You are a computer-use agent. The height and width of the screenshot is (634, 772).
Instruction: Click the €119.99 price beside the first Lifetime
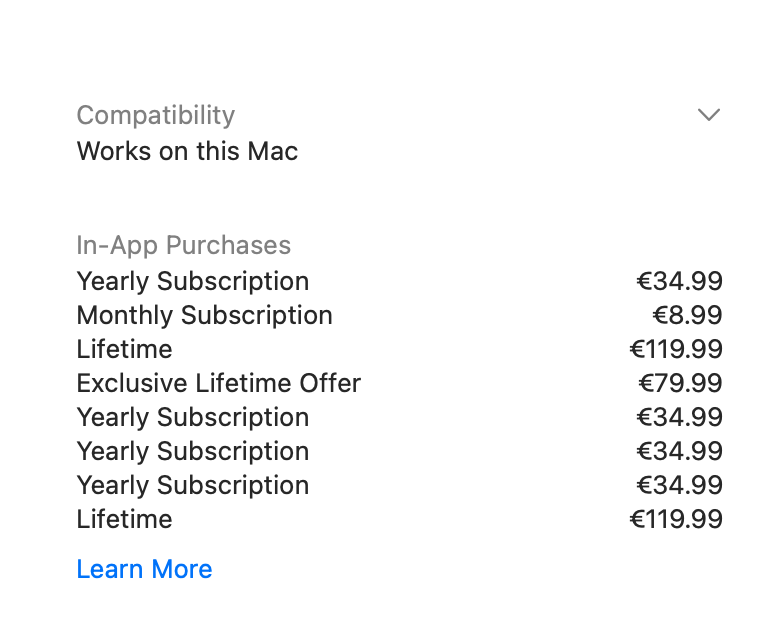coord(675,349)
